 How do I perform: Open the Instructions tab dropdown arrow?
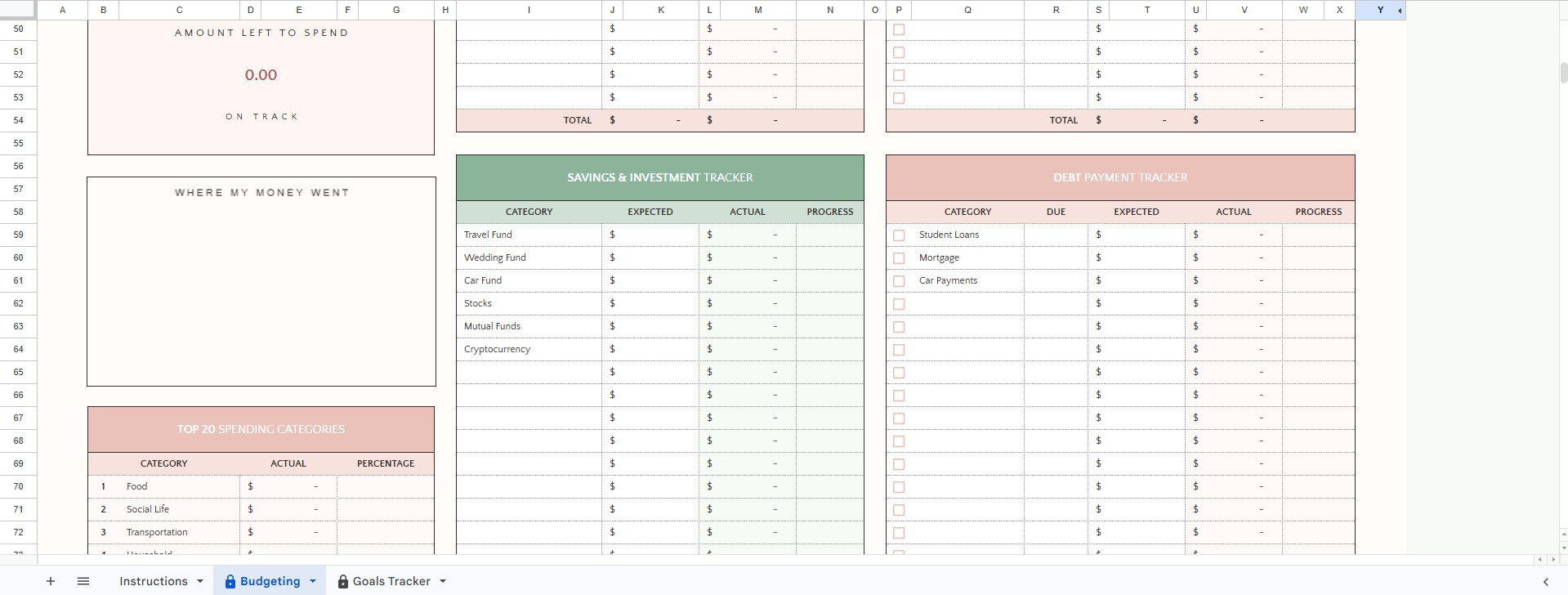coord(200,581)
